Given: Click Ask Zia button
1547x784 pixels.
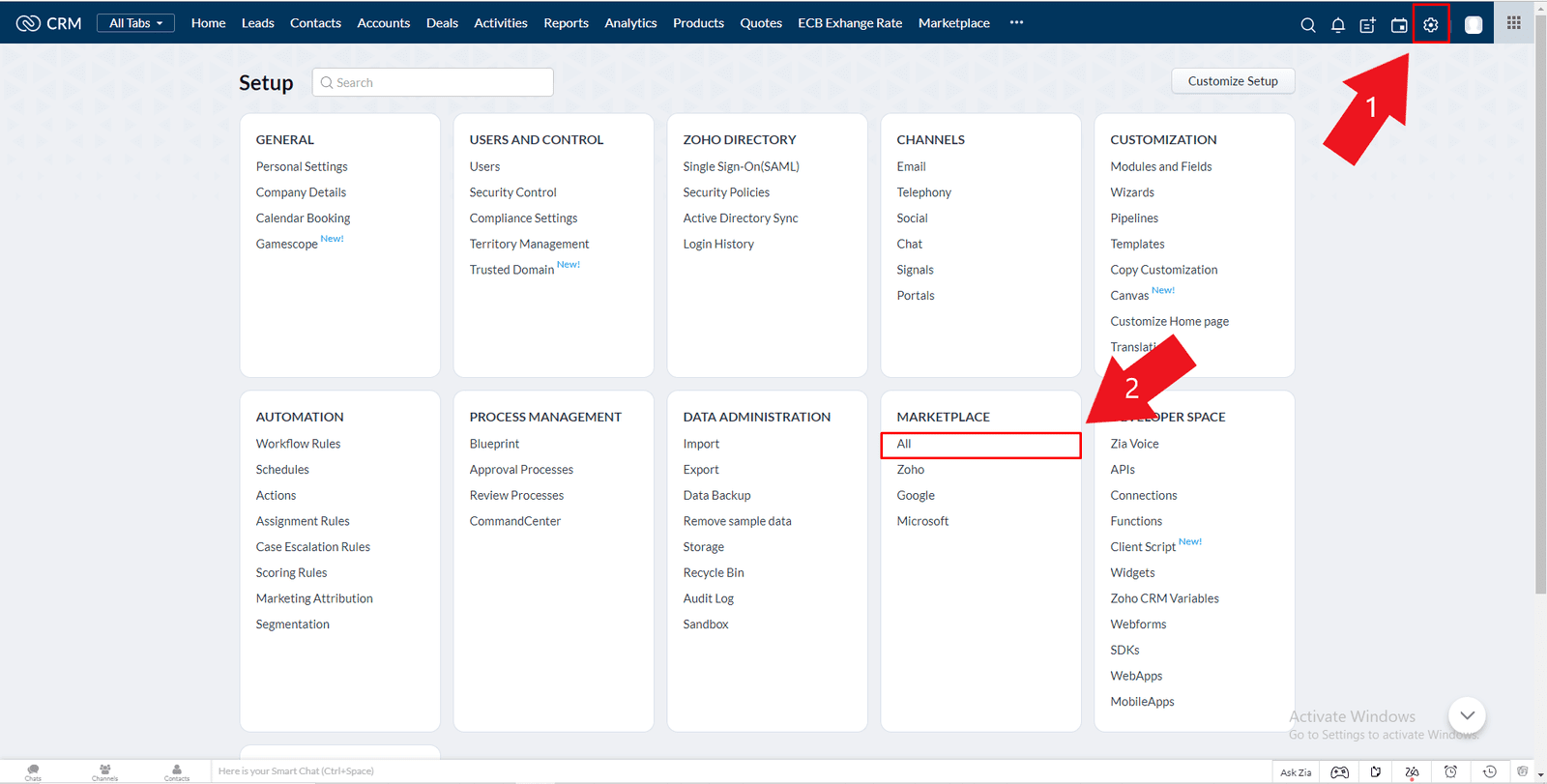Looking at the screenshot, I should coord(1296,772).
